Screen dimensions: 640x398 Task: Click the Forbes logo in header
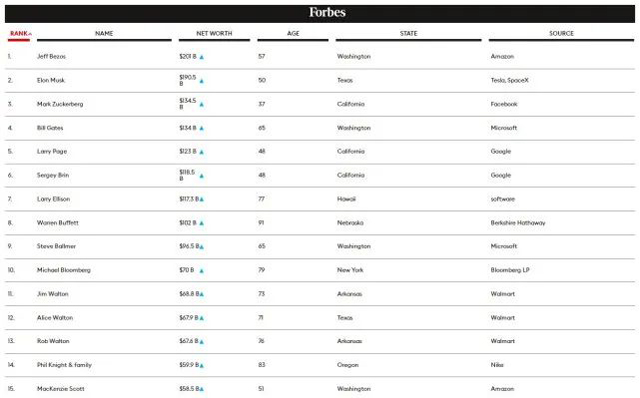pos(327,12)
